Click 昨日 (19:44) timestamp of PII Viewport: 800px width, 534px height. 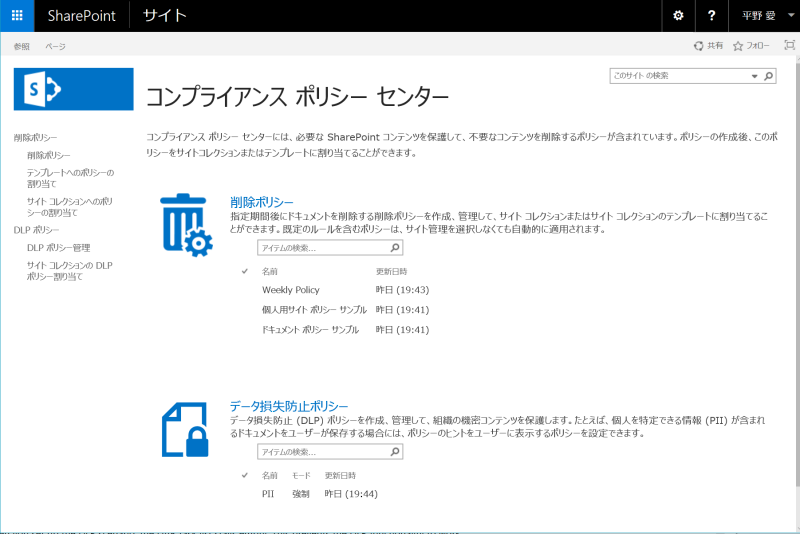pyautogui.click(x=351, y=494)
